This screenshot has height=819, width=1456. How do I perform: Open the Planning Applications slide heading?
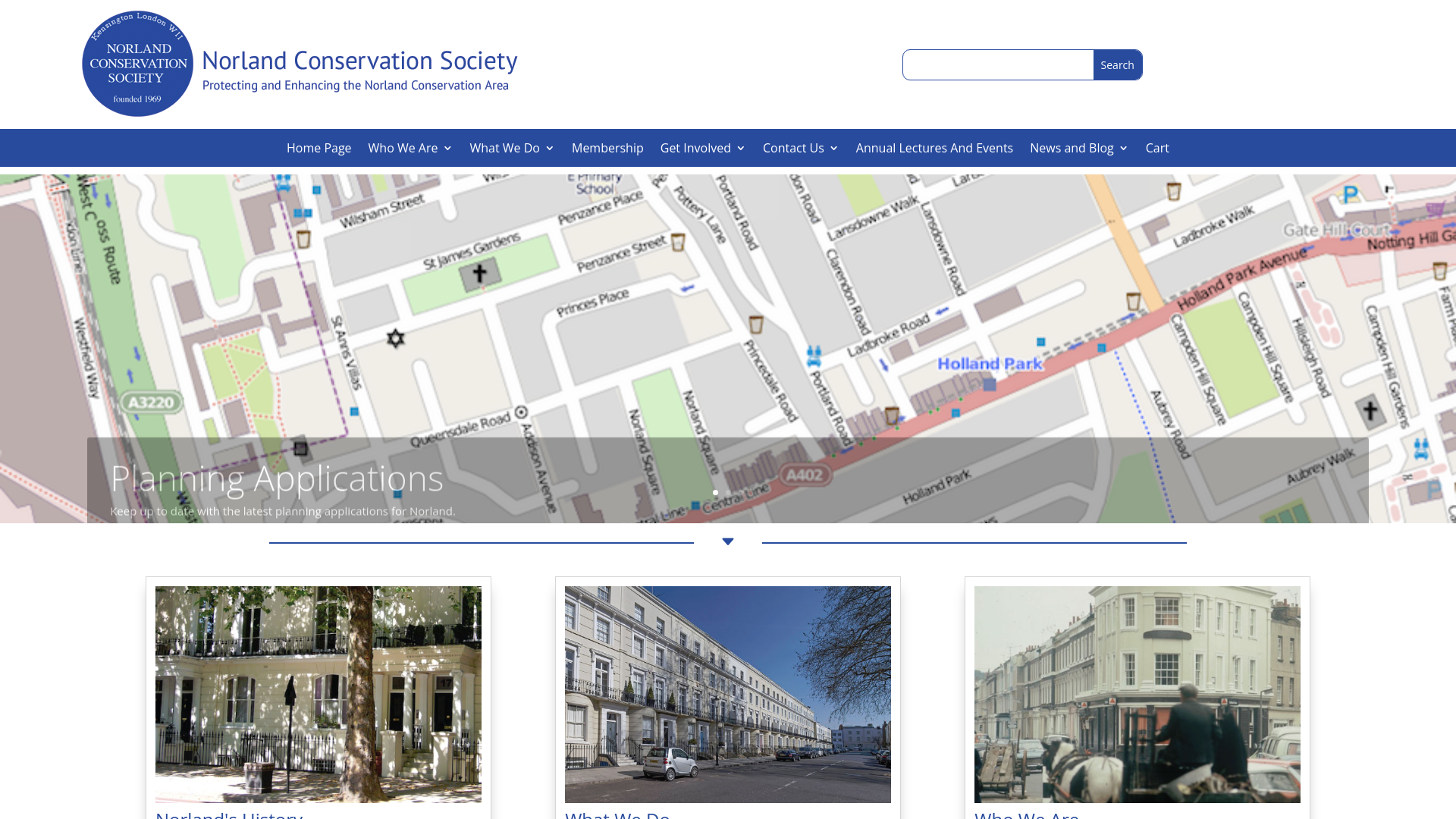[277, 478]
